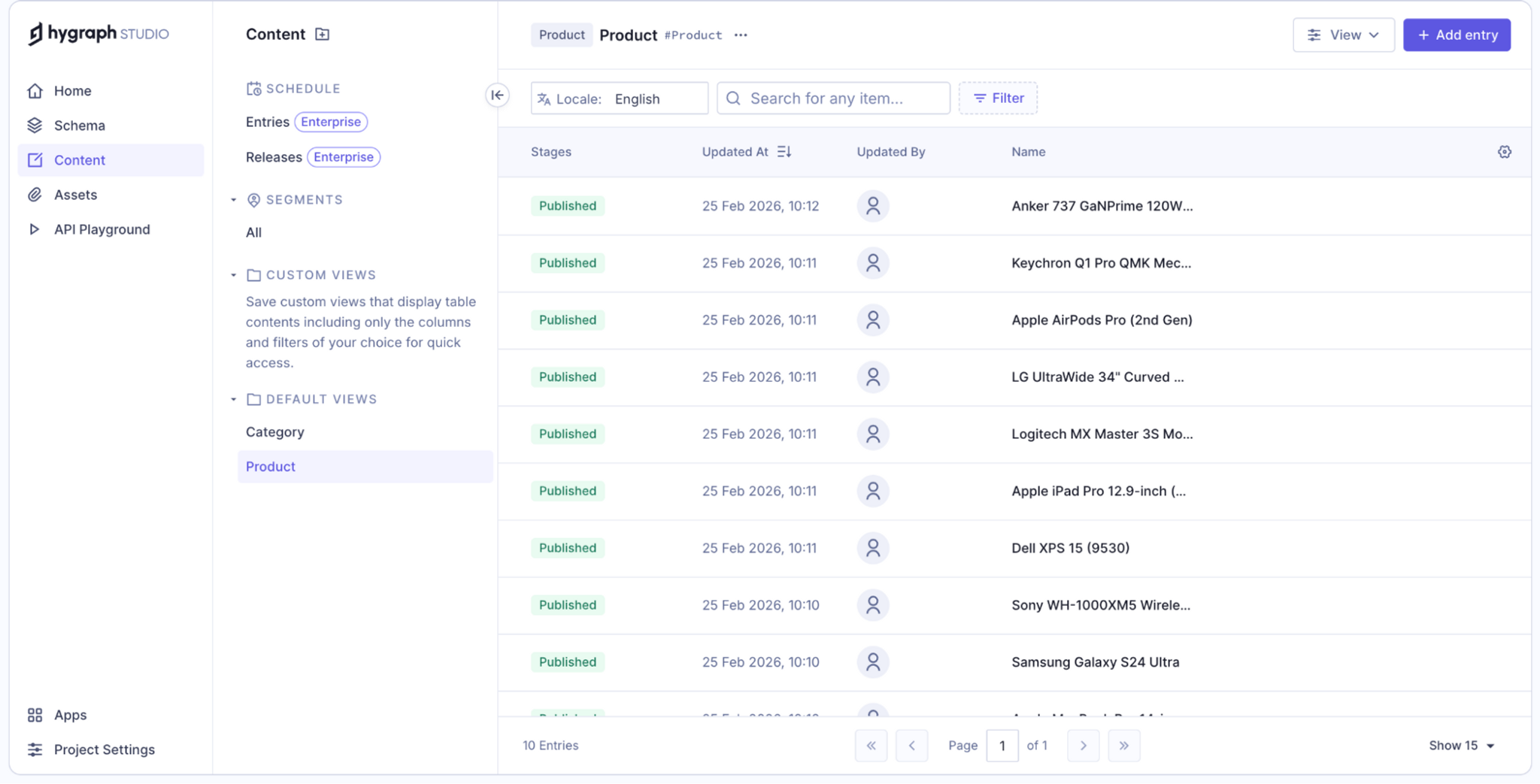
Task: Open Entries under Schedule
Action: coord(267,122)
